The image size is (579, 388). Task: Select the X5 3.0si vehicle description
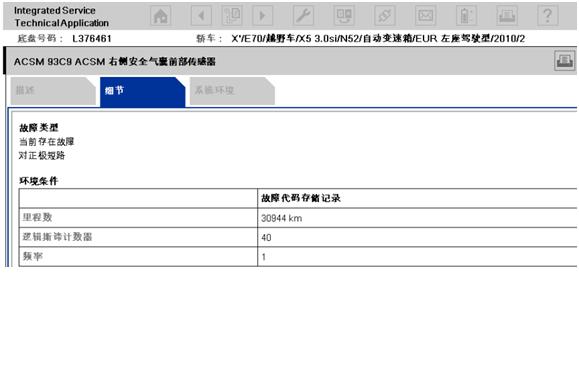[x=378, y=39]
